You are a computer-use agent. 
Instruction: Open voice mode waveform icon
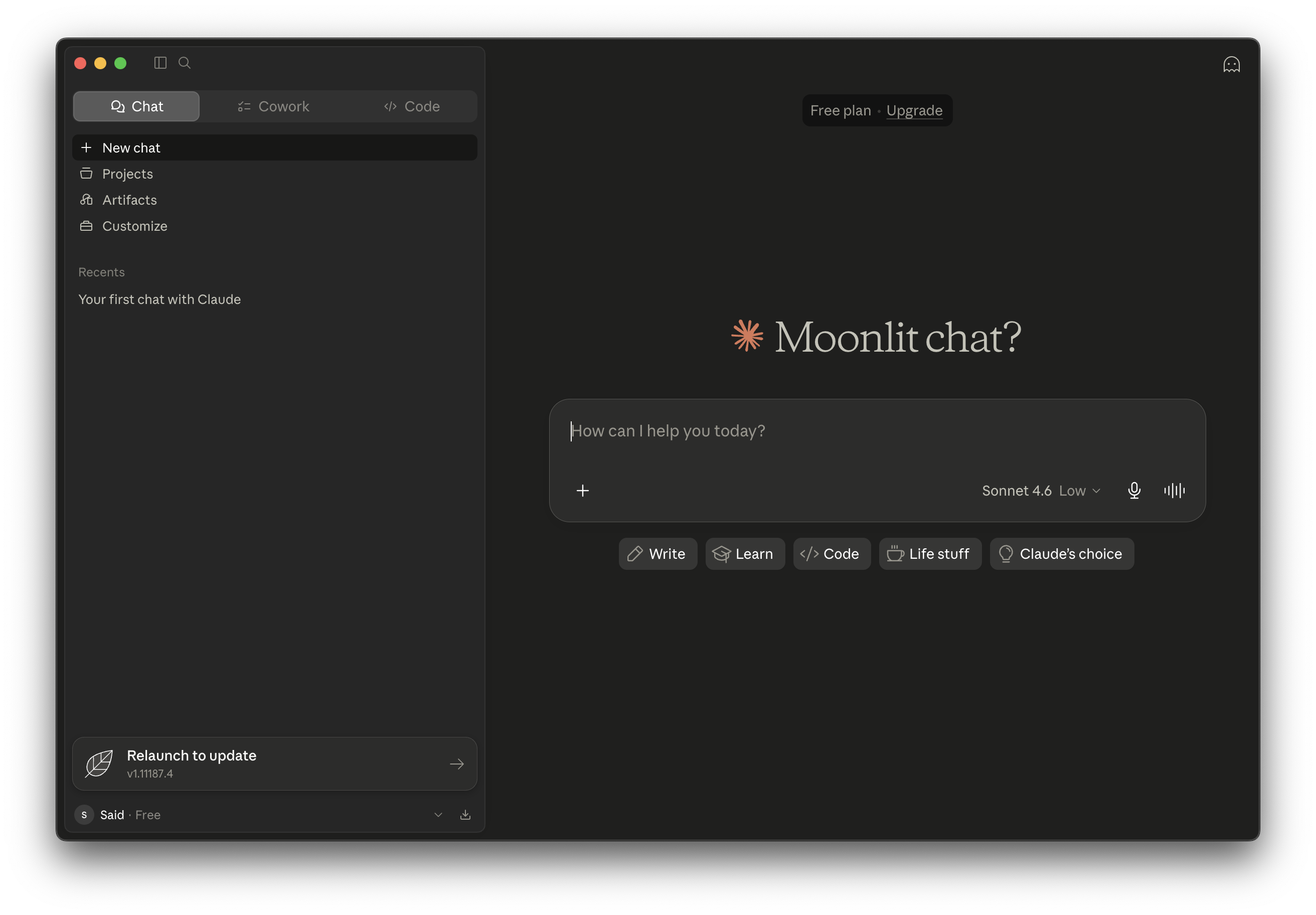click(1175, 491)
